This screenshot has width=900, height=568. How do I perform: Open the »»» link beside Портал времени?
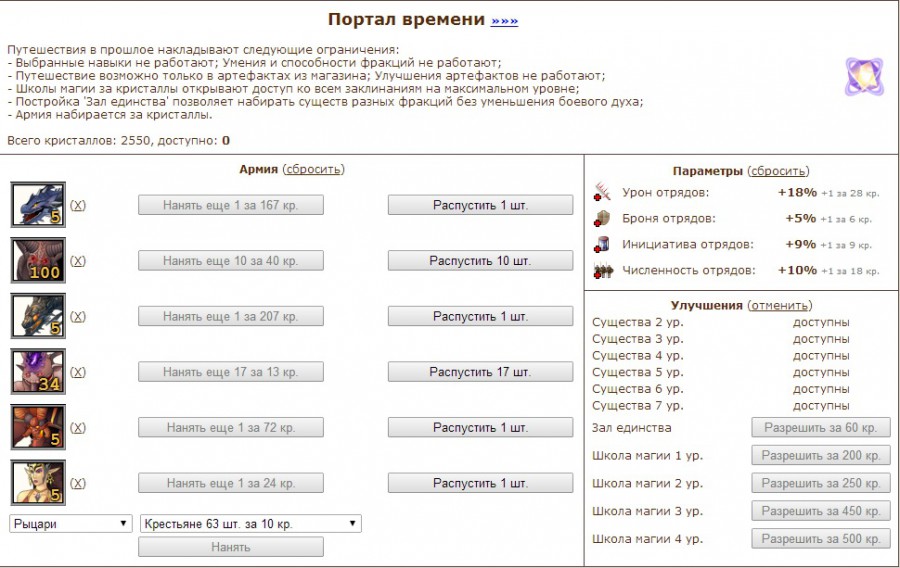504,20
